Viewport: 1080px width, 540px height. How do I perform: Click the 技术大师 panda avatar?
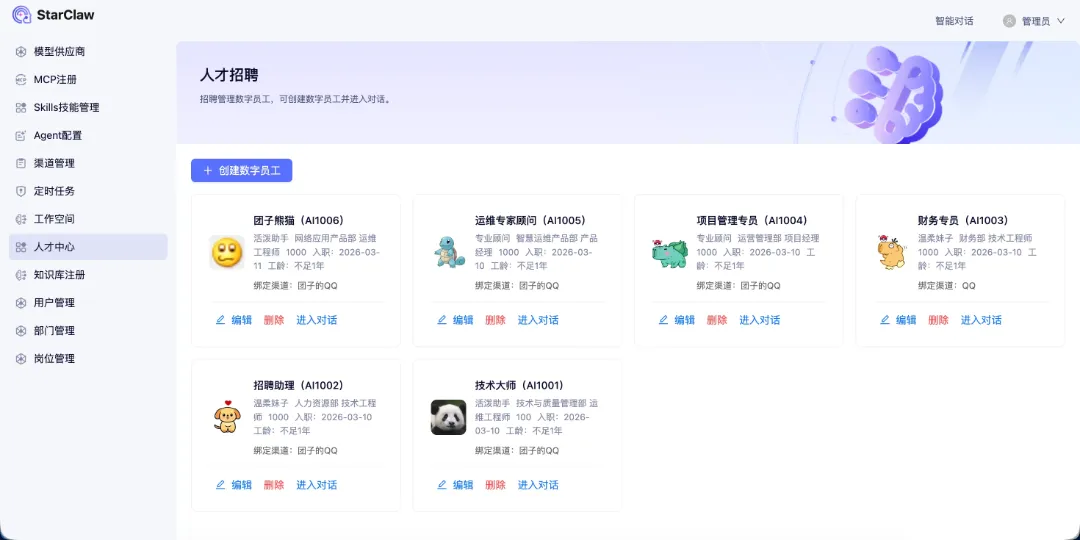[x=448, y=417]
